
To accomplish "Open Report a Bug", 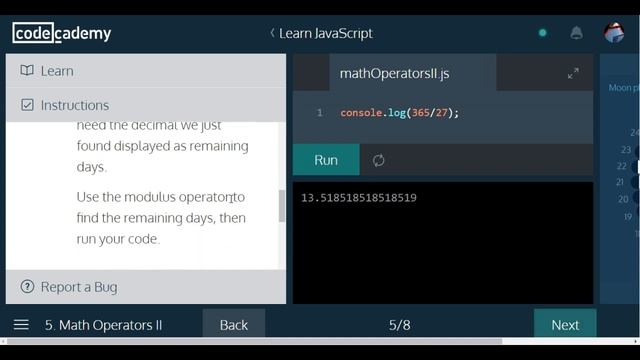I will pos(146,287).
